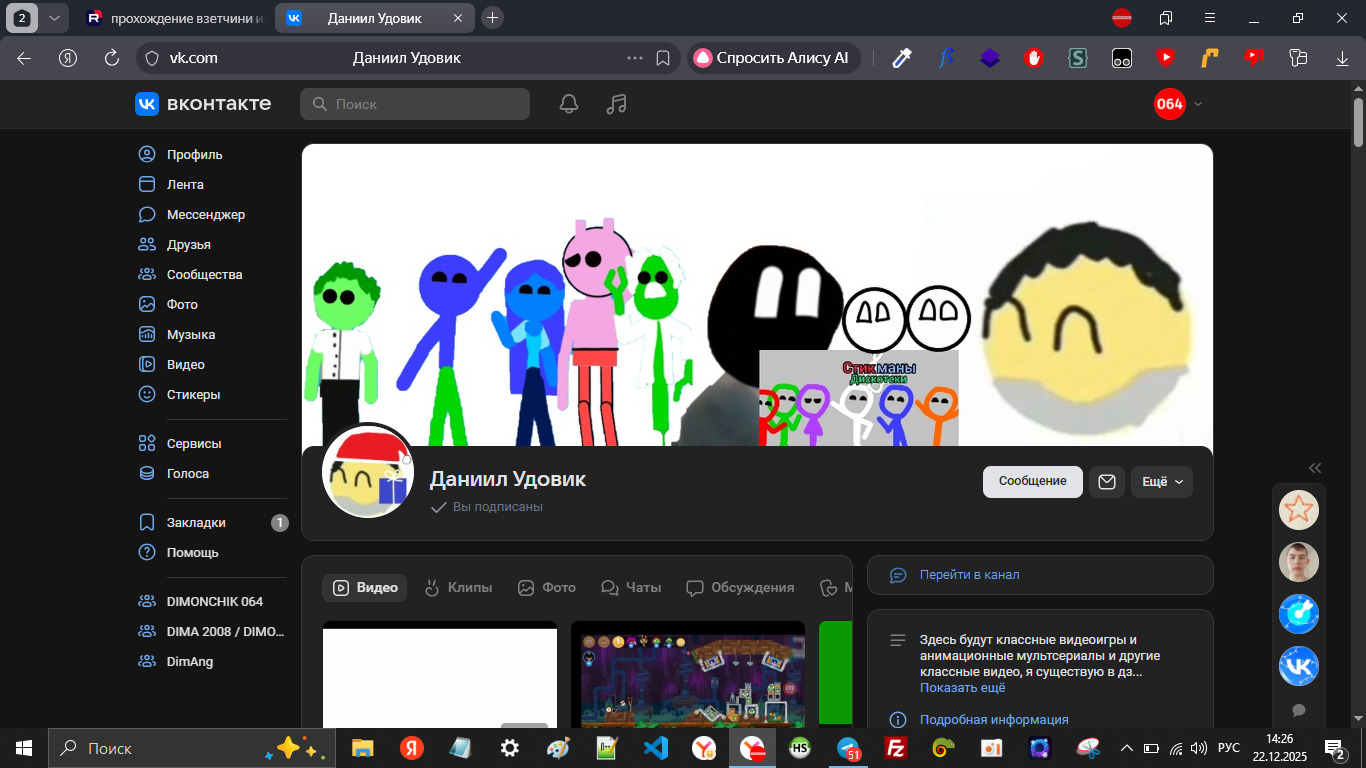Collapse the right side chat panel

coord(1315,468)
